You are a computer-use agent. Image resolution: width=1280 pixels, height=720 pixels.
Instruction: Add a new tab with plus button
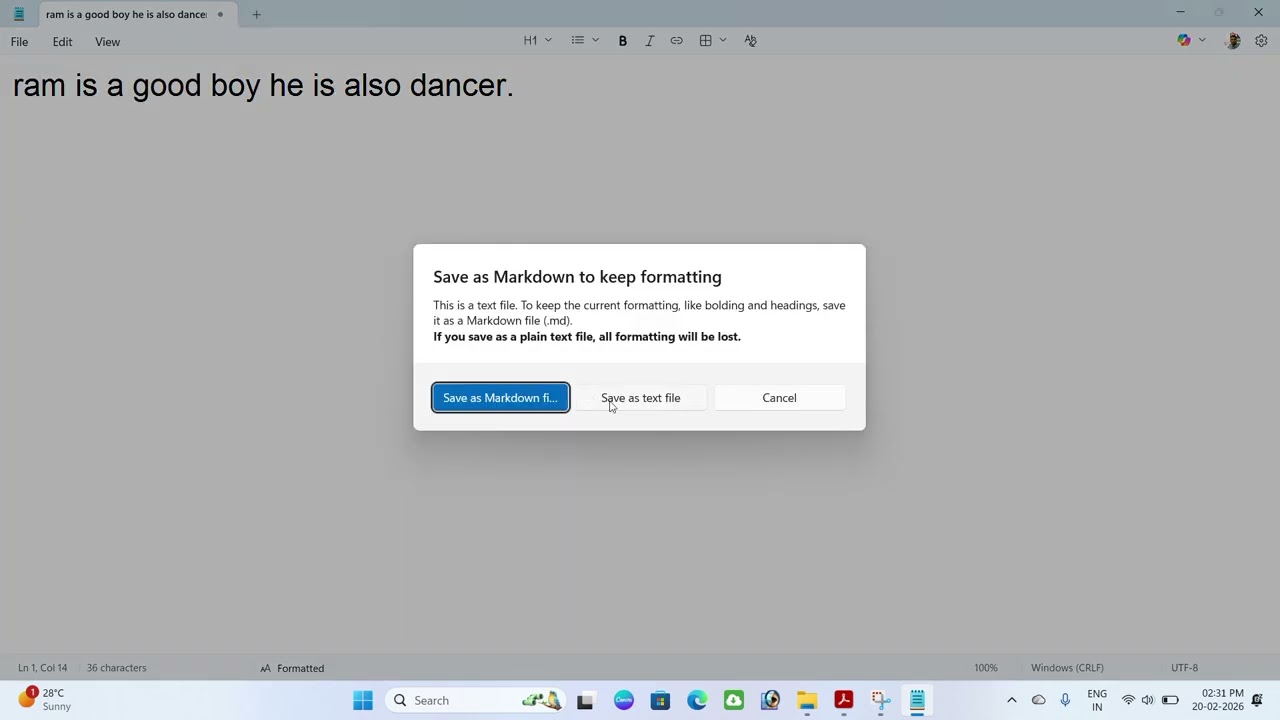click(x=256, y=14)
